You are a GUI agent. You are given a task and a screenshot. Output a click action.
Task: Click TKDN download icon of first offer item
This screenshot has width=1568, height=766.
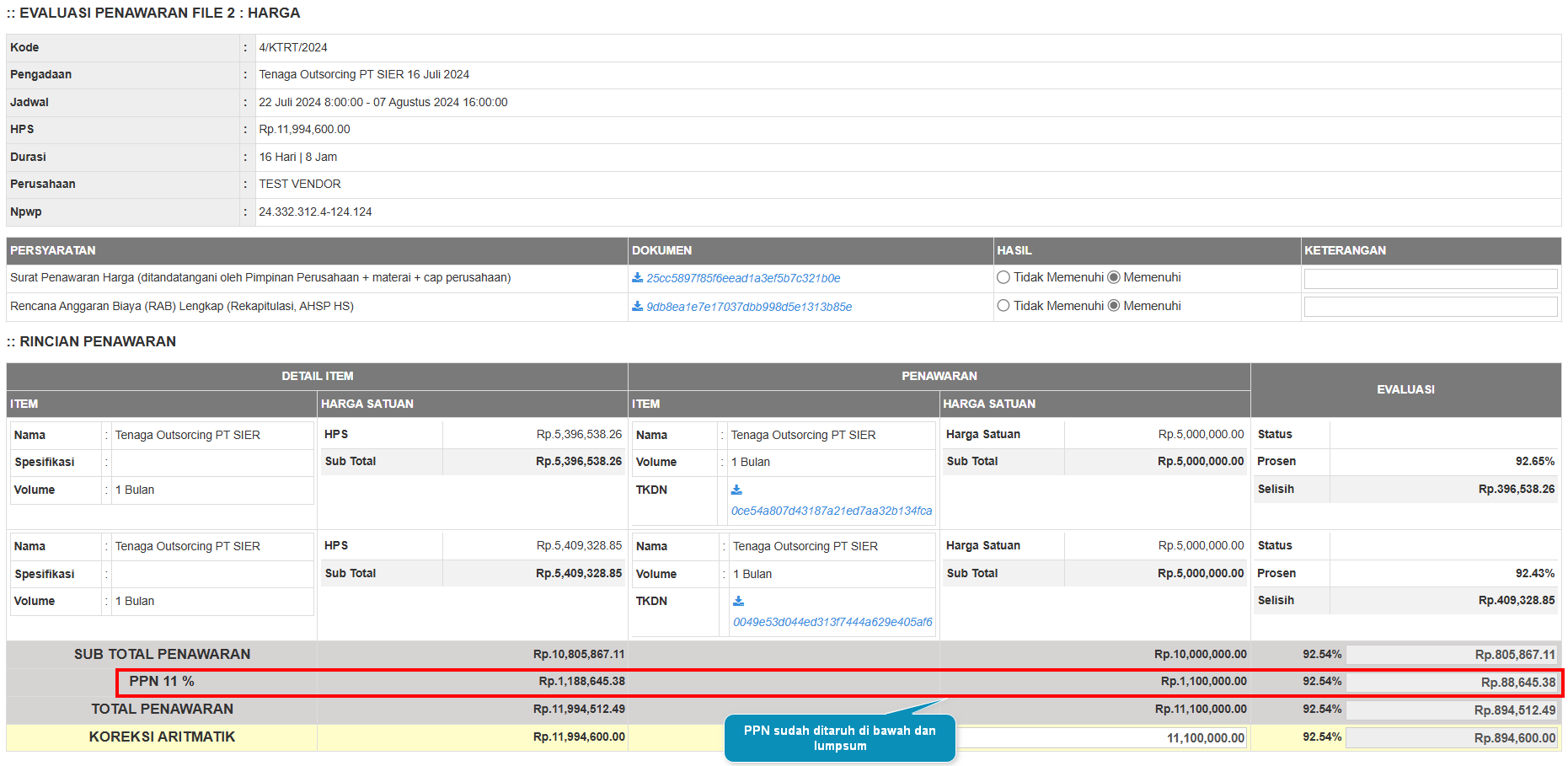coord(736,490)
